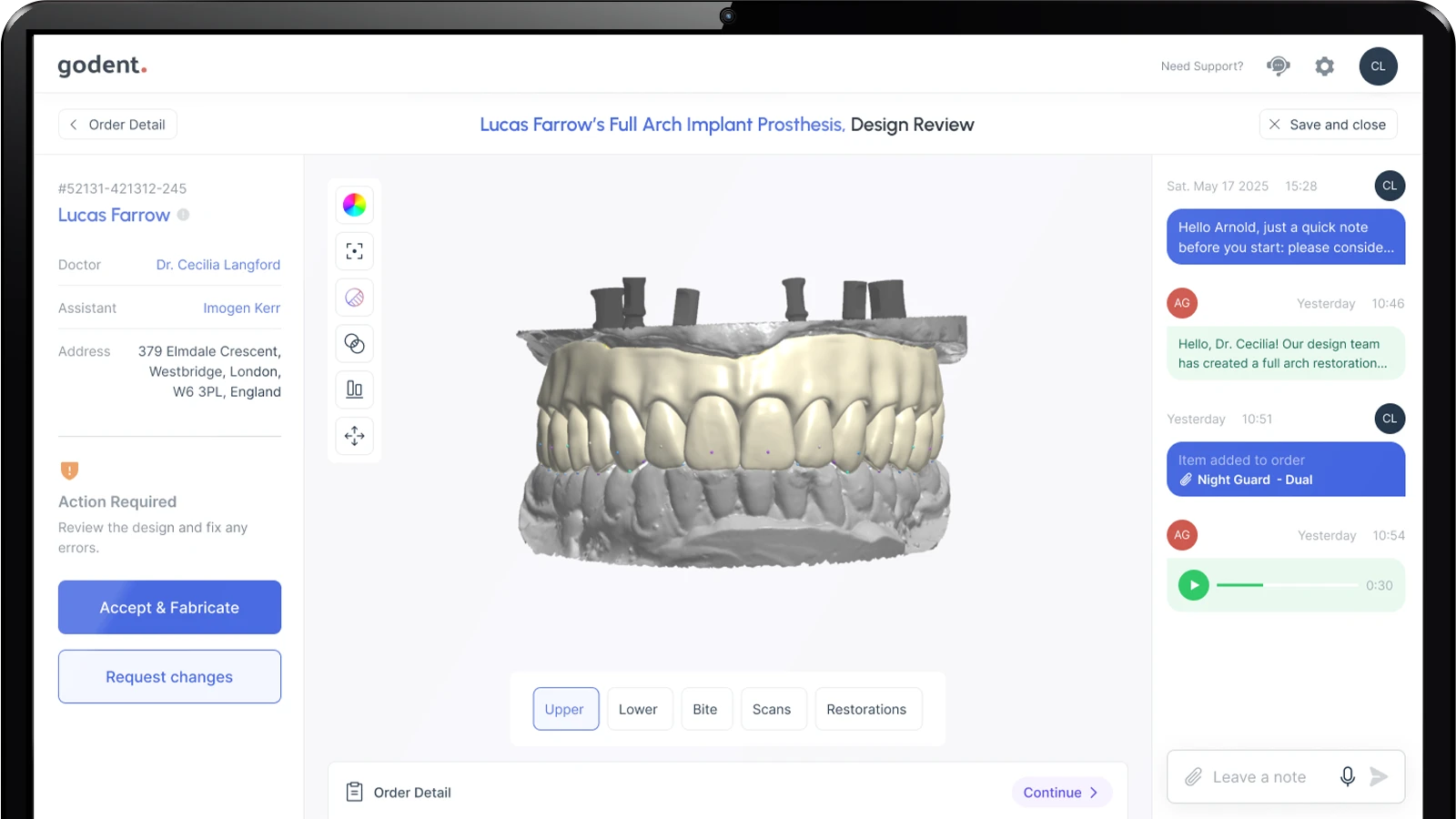Click CL avatar on Sat. May 17 message

[x=1390, y=186]
